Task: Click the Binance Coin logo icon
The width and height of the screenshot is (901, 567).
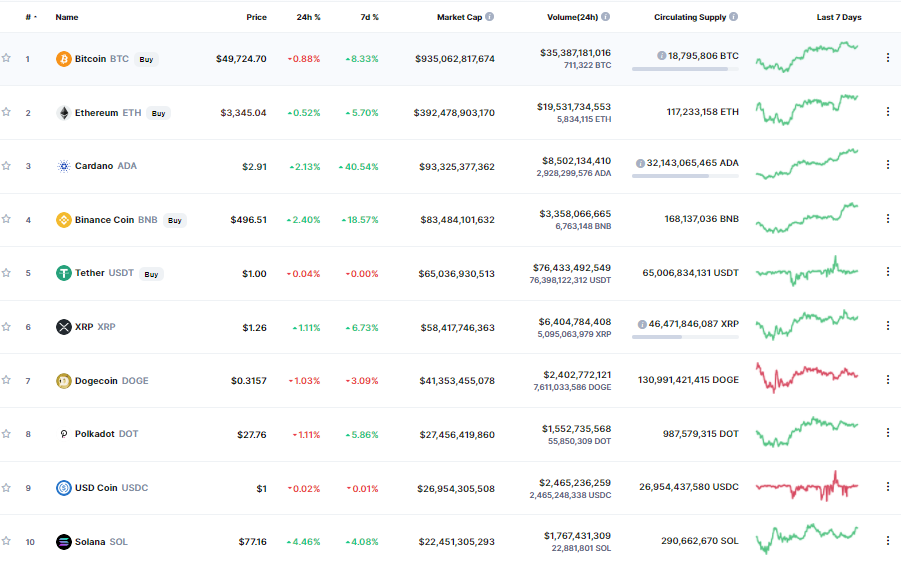Action: point(64,220)
